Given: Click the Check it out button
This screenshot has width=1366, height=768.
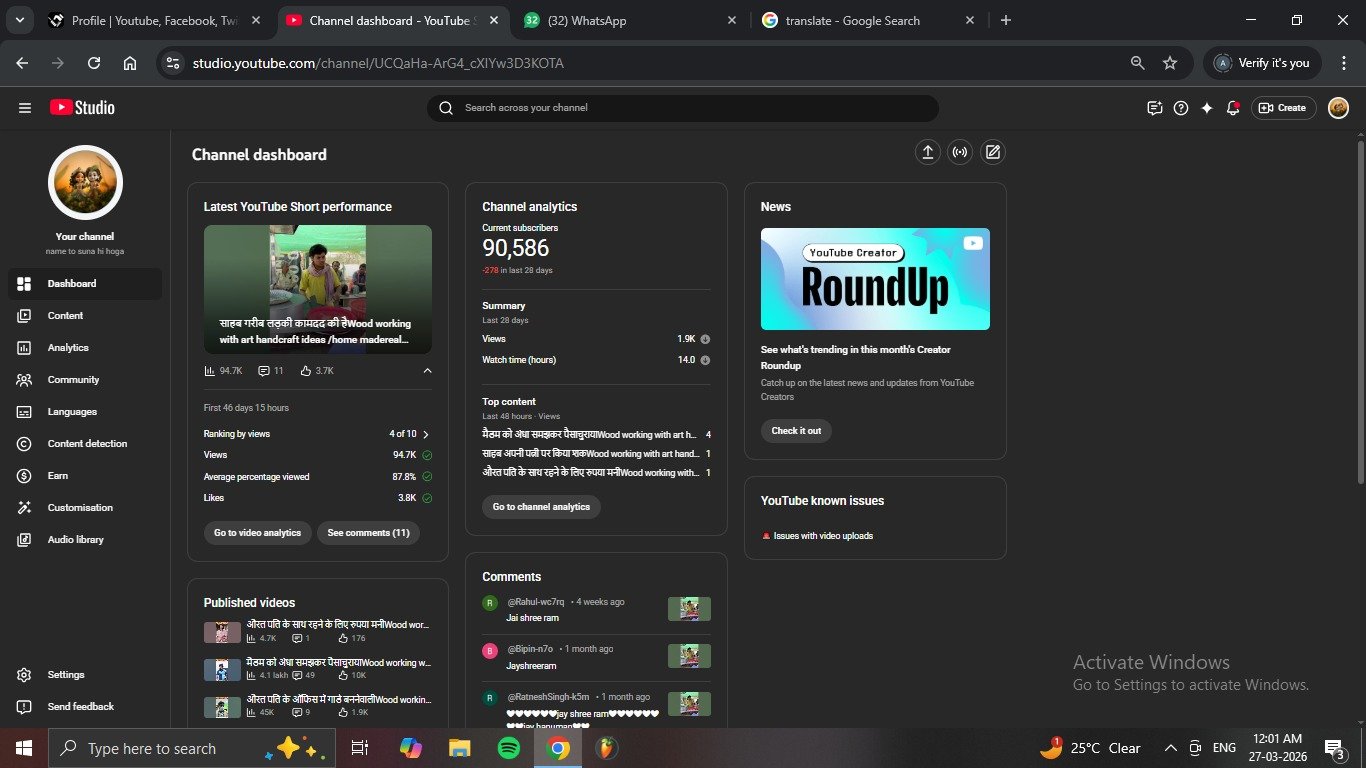Looking at the screenshot, I should tap(796, 431).
